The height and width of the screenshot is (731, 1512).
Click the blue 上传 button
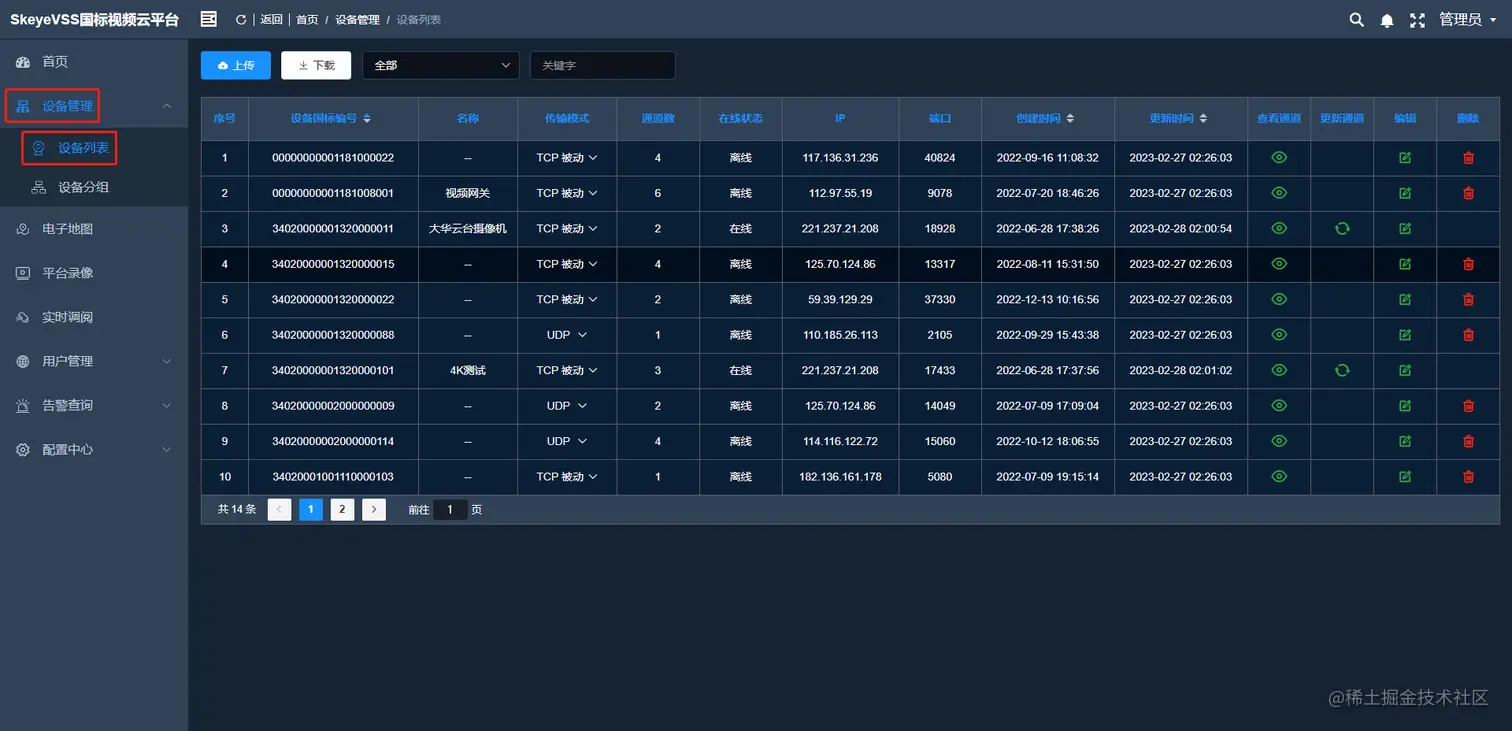(236, 65)
